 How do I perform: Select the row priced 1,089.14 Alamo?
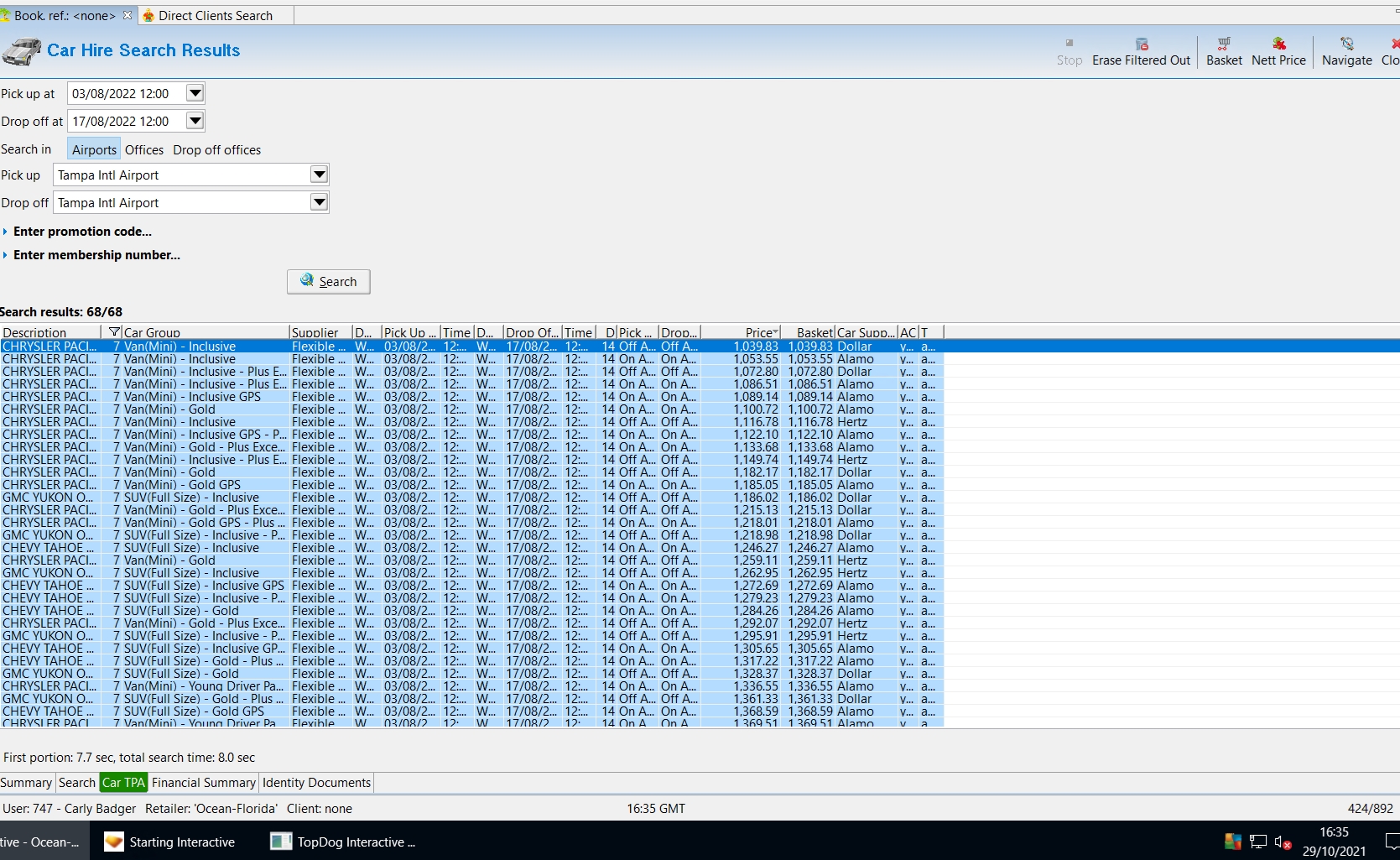click(x=471, y=397)
